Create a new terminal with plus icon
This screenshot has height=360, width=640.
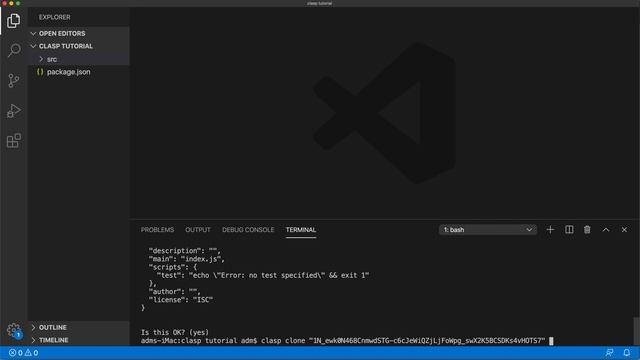tap(550, 230)
